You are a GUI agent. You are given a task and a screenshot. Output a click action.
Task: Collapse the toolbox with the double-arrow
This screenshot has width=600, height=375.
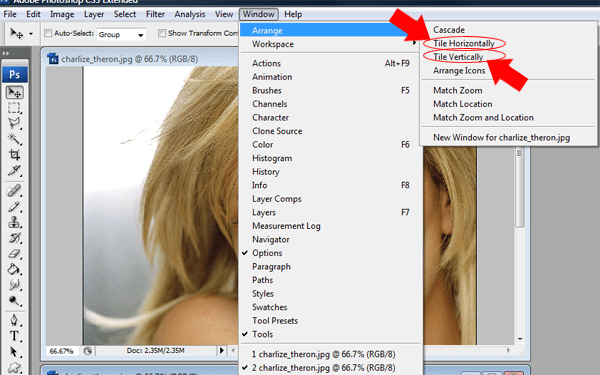tap(5, 53)
